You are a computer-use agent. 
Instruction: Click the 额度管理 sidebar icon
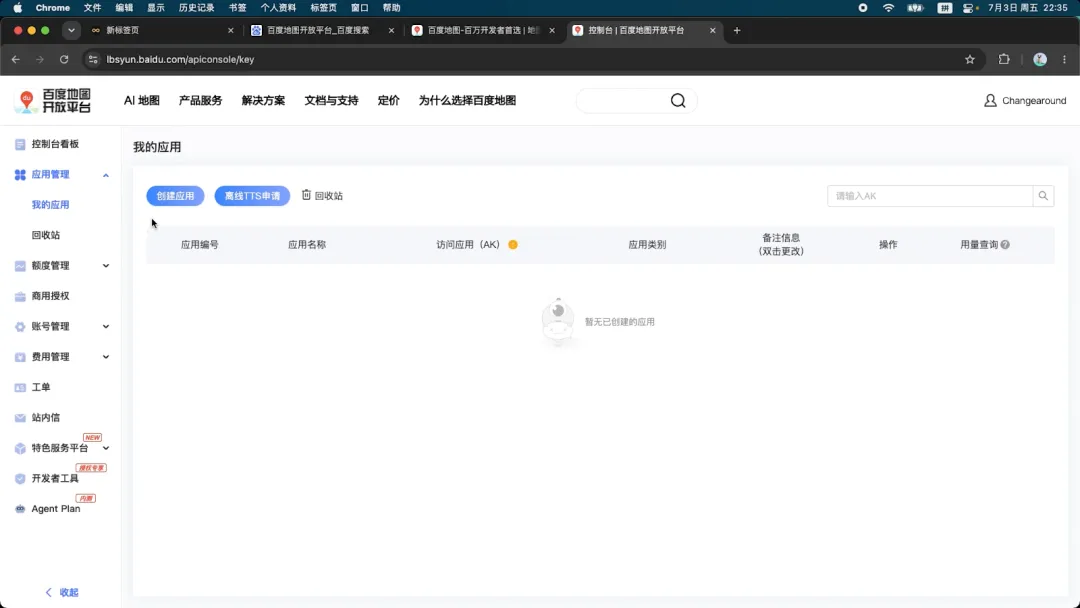[20, 266]
